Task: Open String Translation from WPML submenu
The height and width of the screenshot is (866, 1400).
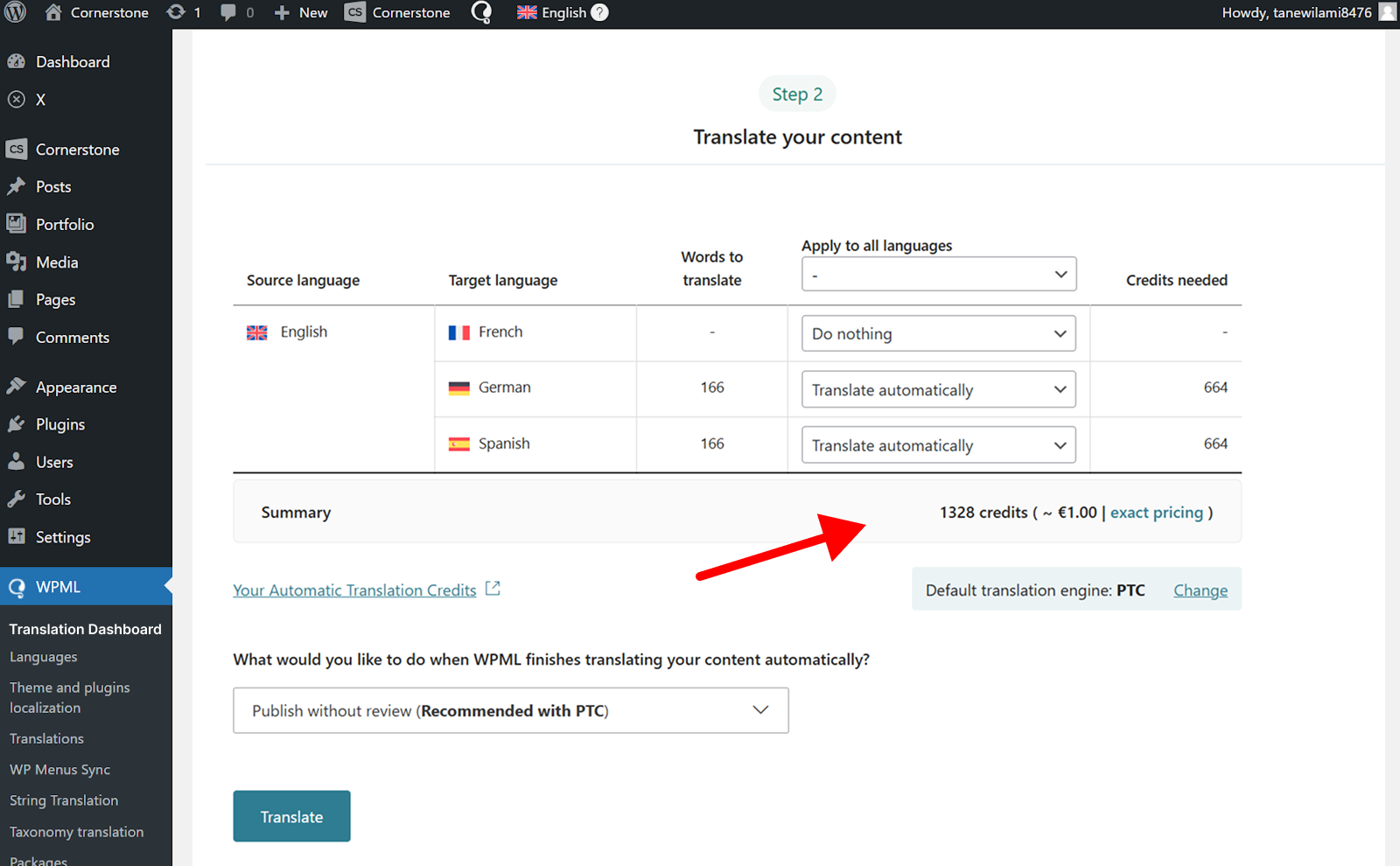Action: (63, 800)
